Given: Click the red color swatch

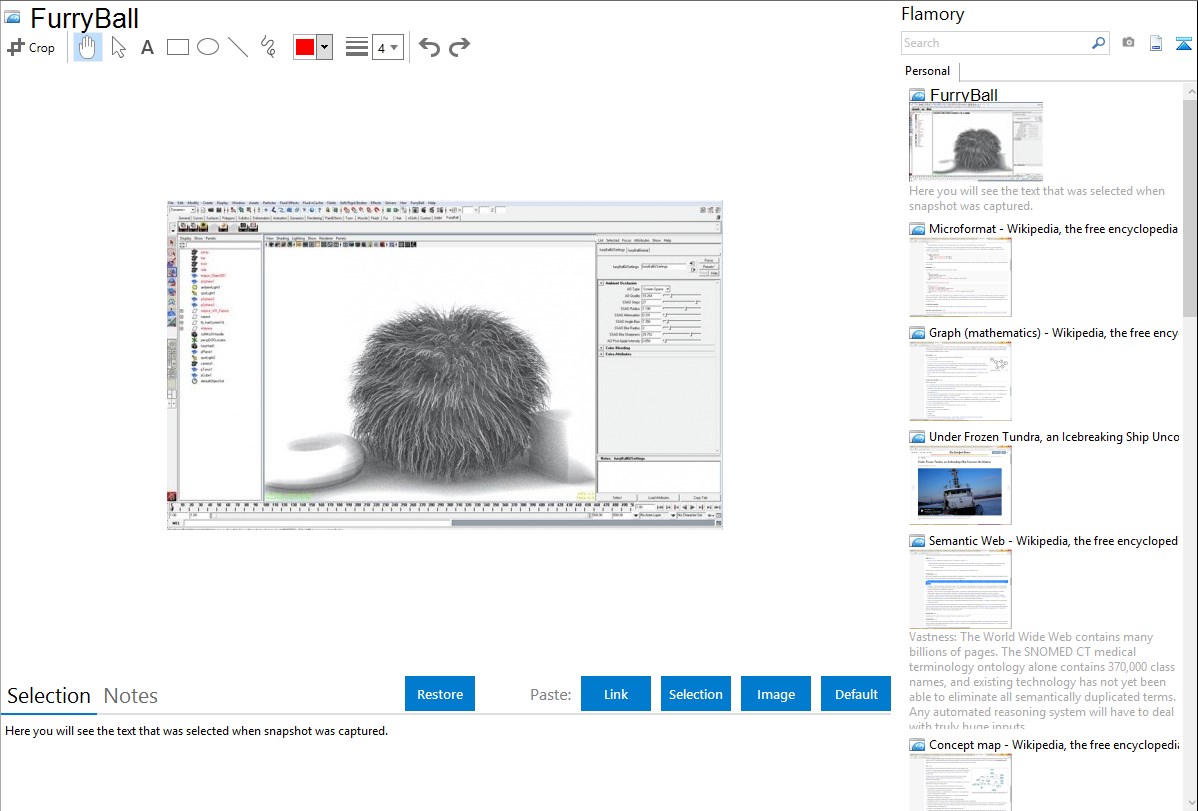Looking at the screenshot, I should click(x=305, y=47).
